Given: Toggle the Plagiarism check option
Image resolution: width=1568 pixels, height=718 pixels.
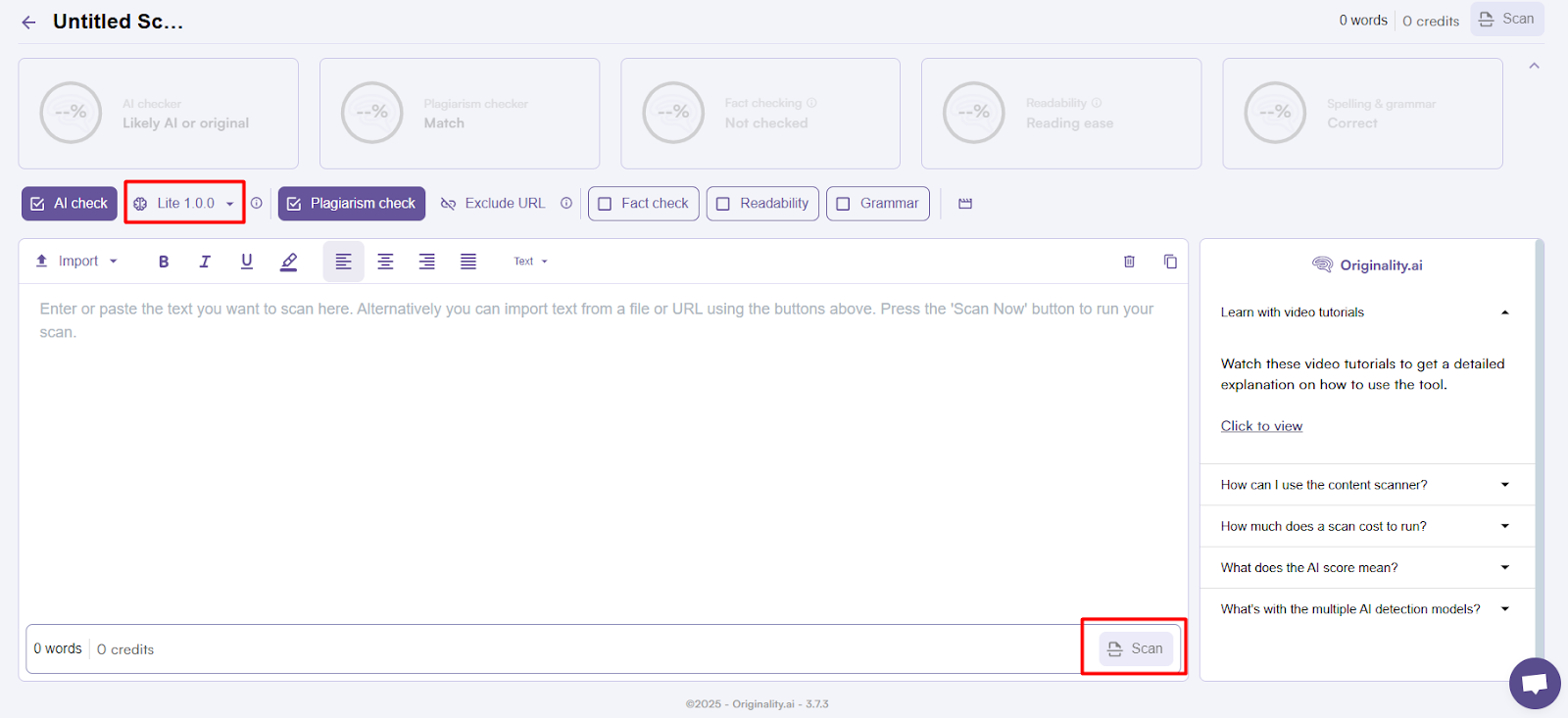Looking at the screenshot, I should coord(352,204).
